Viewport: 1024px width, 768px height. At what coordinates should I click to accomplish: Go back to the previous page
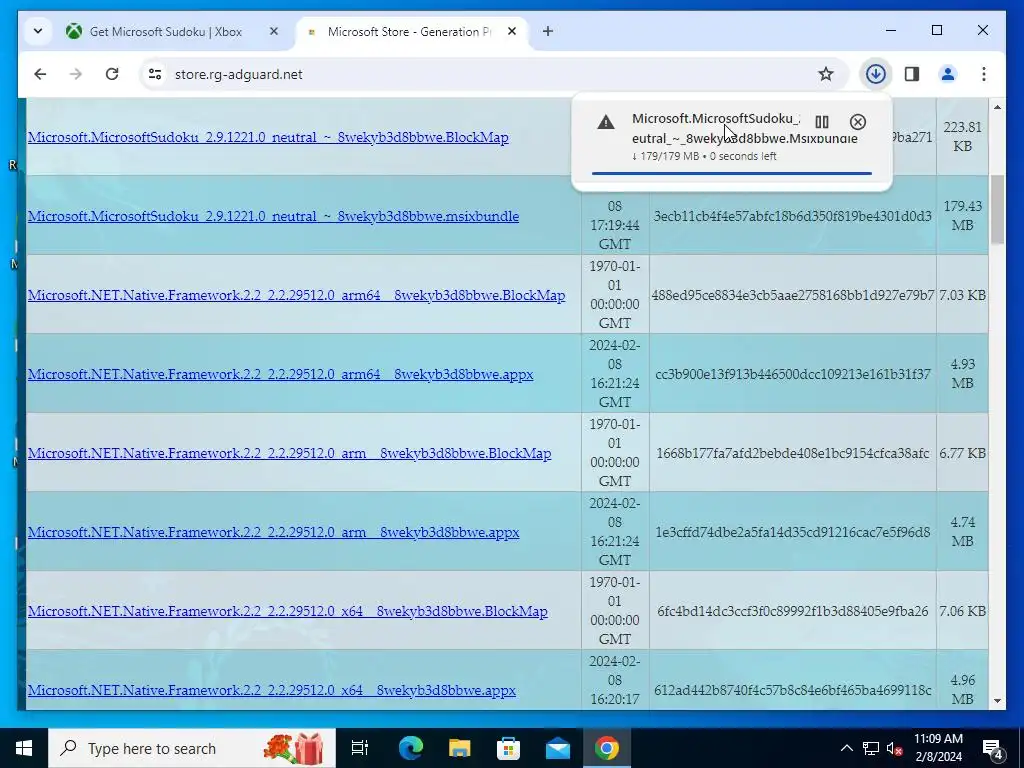[40, 74]
